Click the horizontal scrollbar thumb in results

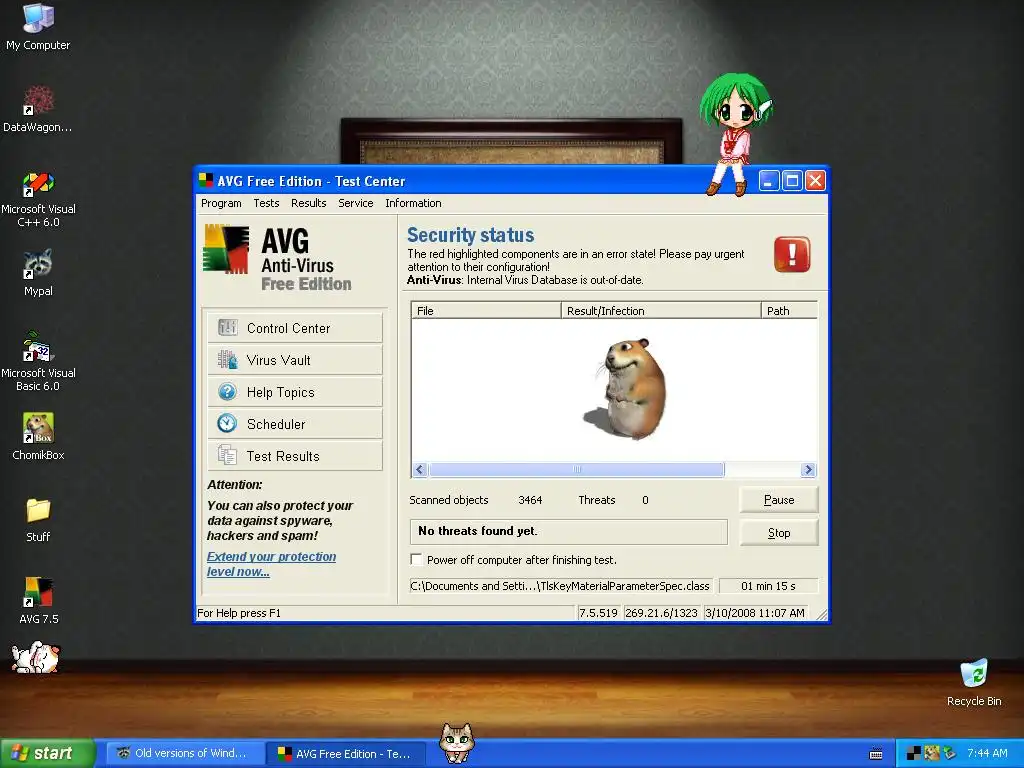tap(576, 470)
